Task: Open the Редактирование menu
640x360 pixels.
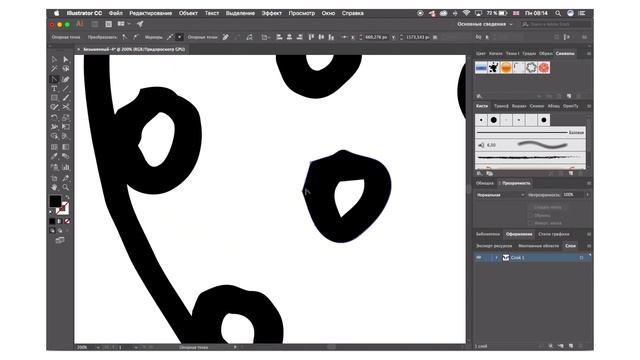Action: click(x=150, y=13)
